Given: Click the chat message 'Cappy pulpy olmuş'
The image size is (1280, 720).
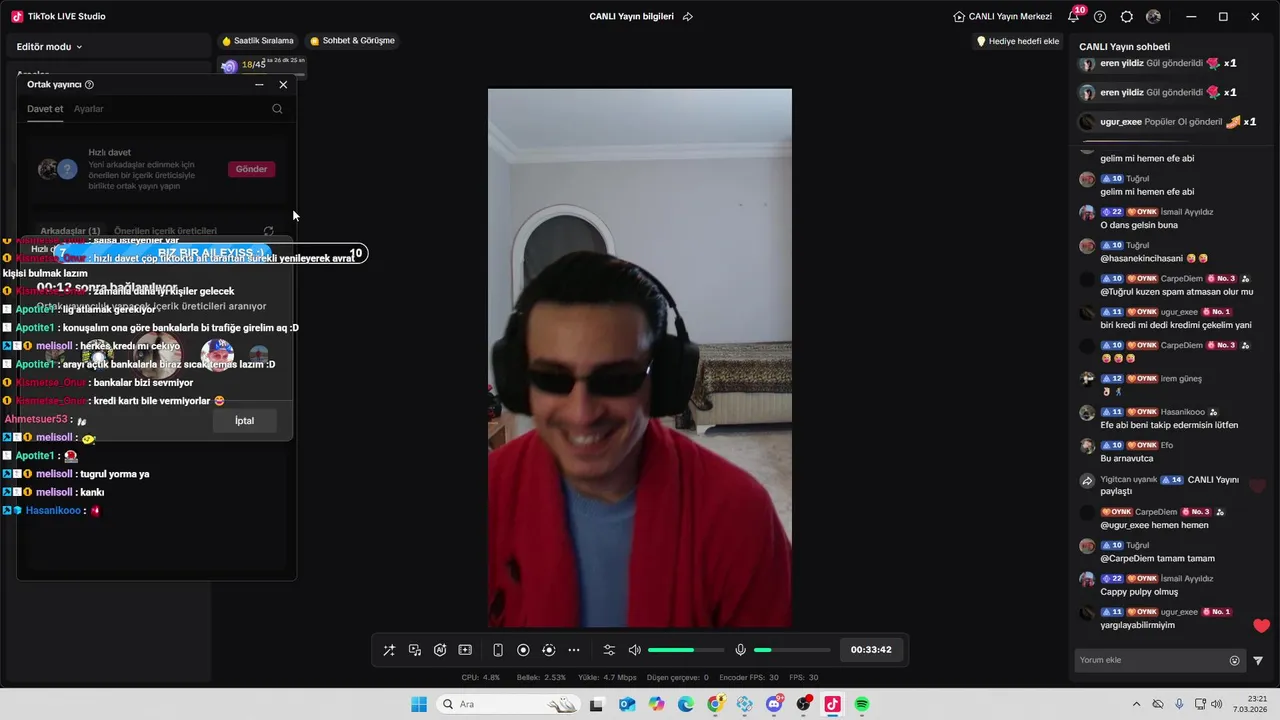Looking at the screenshot, I should 1139,592.
